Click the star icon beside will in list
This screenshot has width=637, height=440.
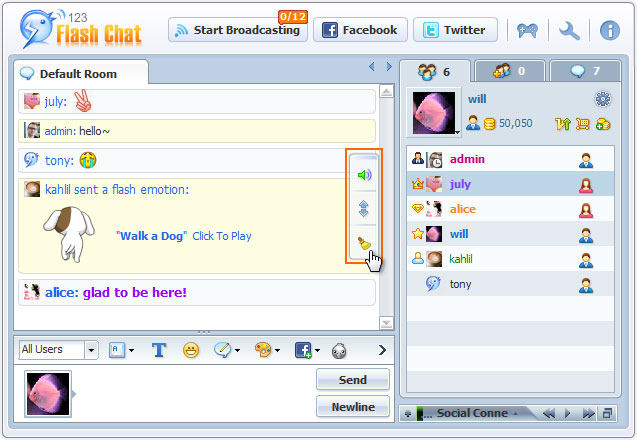417,234
